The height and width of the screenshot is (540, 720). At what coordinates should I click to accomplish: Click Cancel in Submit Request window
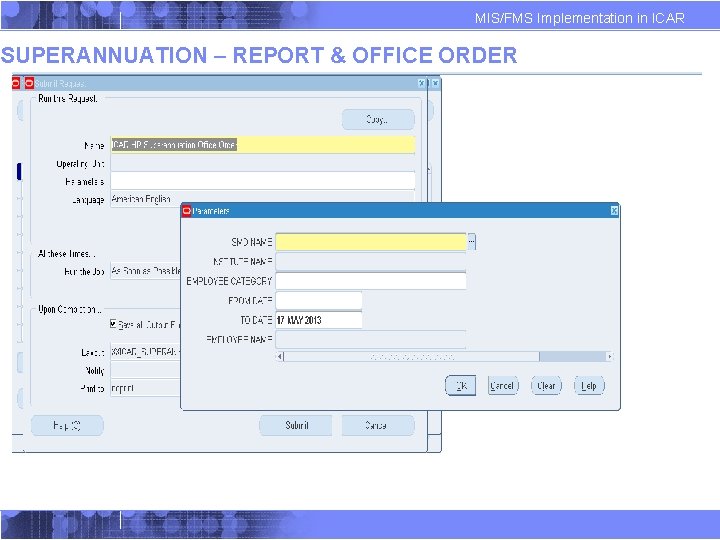pos(378,426)
